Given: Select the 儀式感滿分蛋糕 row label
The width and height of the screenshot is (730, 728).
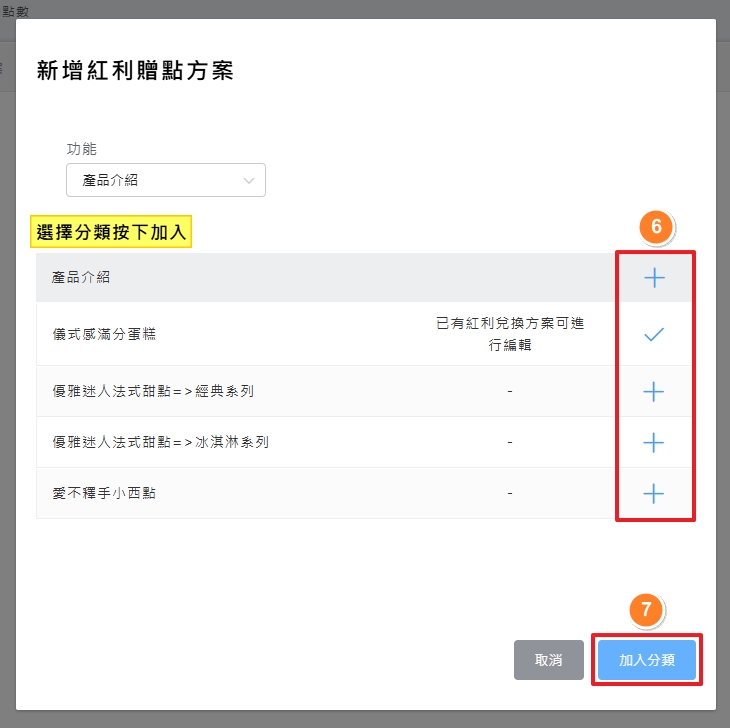Looking at the screenshot, I should [x=104, y=335].
